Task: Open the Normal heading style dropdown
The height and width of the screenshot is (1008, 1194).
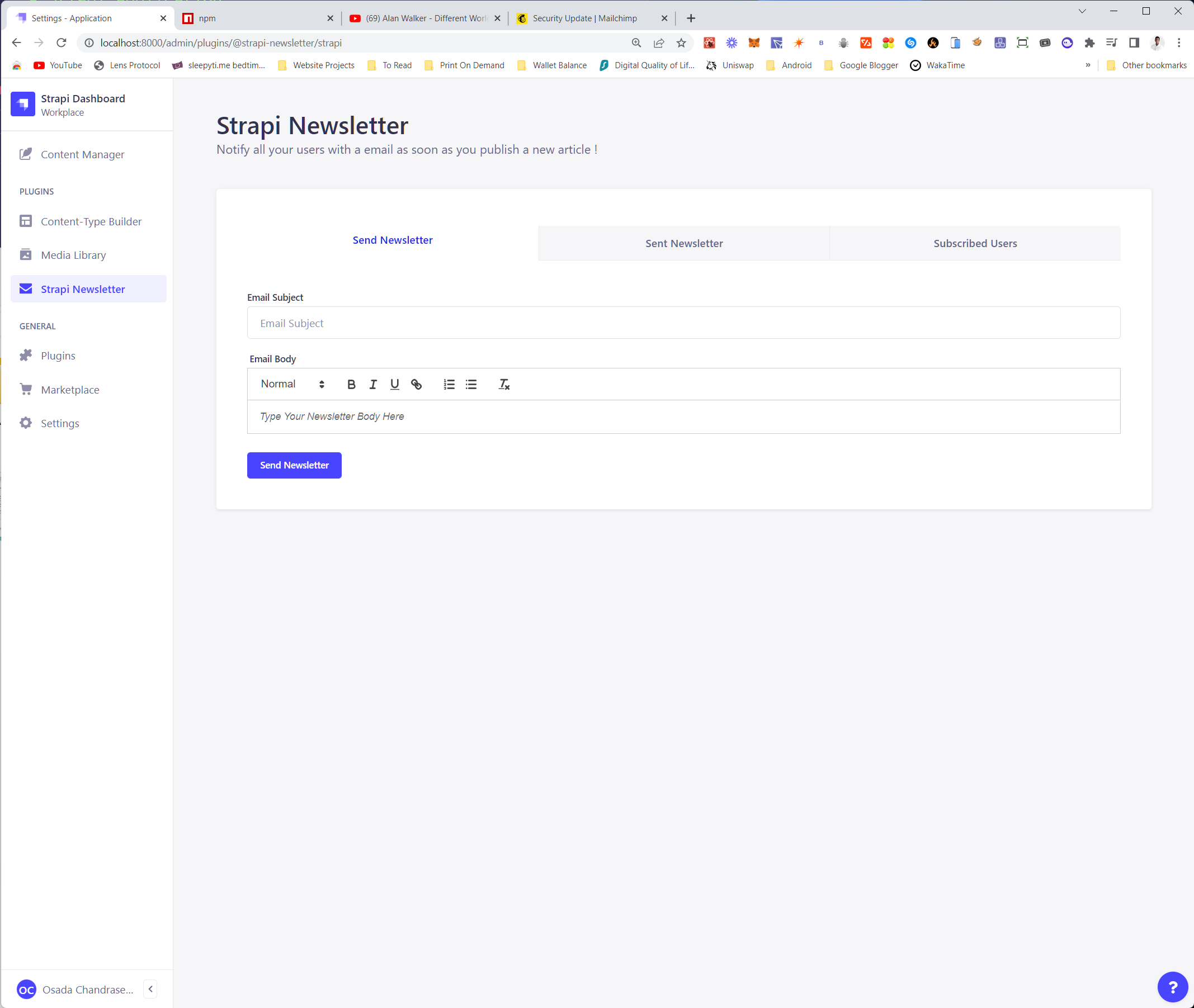Action: coord(292,384)
